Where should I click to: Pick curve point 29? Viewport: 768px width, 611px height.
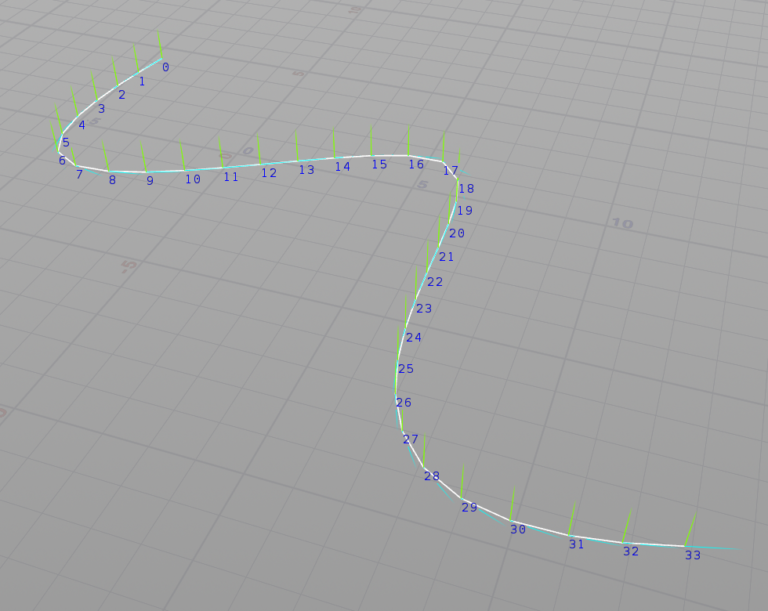pyautogui.click(x=461, y=497)
